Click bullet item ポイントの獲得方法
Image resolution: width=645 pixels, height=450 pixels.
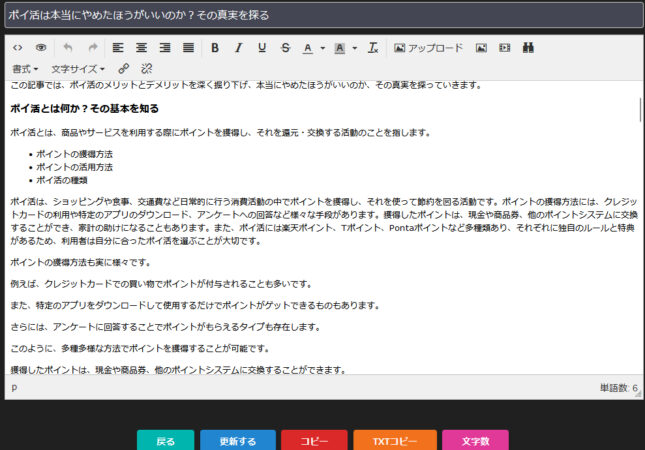[x=74, y=154]
